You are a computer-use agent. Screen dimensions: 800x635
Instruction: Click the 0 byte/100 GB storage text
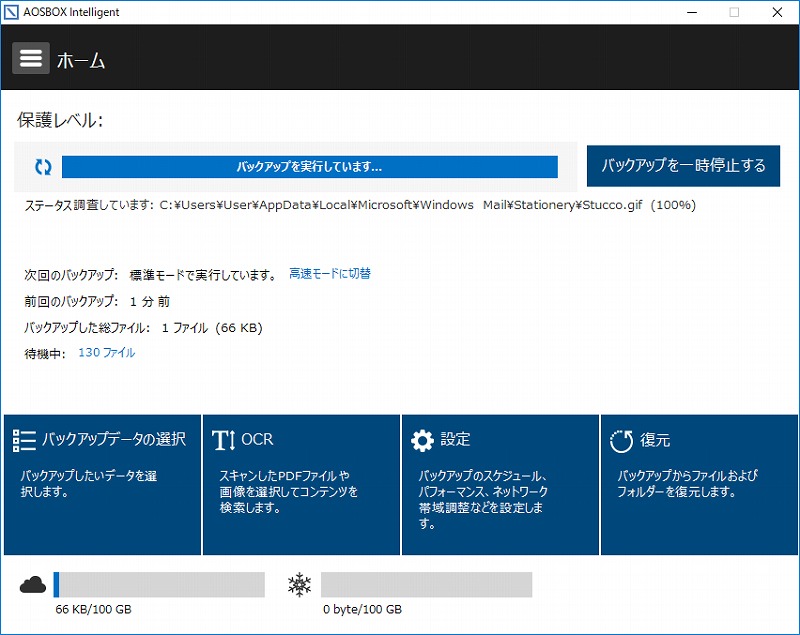[362, 609]
